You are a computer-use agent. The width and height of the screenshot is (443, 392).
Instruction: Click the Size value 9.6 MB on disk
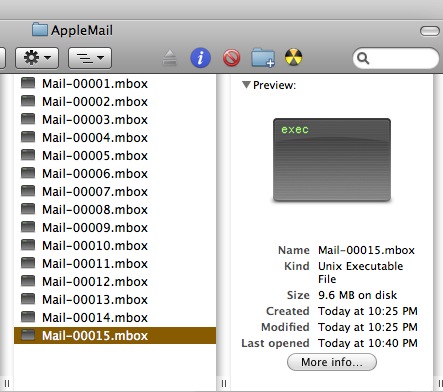357,295
